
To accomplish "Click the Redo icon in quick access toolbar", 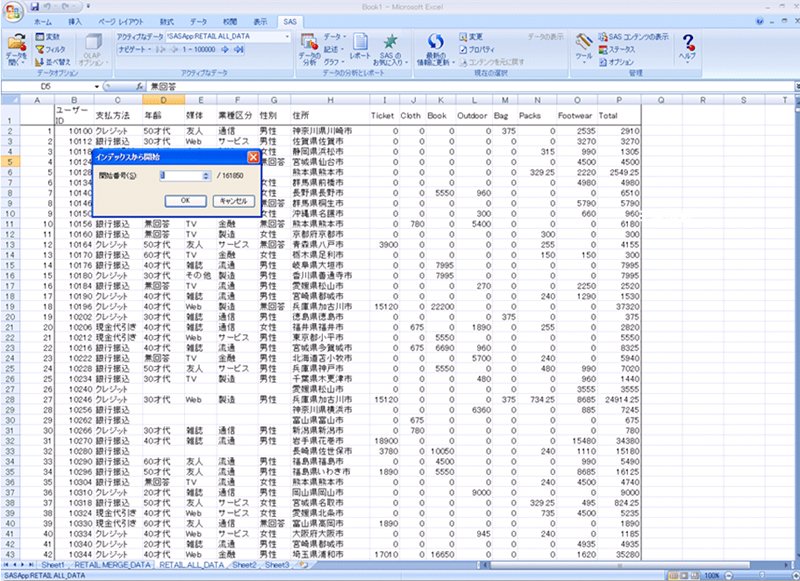I will pyautogui.click(x=66, y=7).
